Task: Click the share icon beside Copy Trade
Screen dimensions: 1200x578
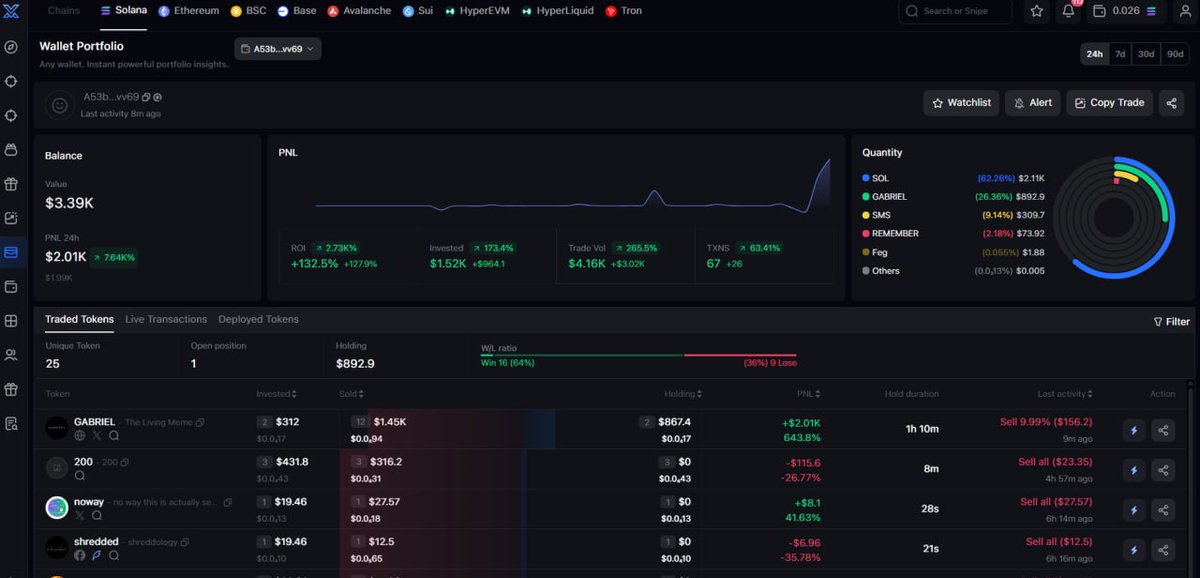Action: pos(1171,103)
